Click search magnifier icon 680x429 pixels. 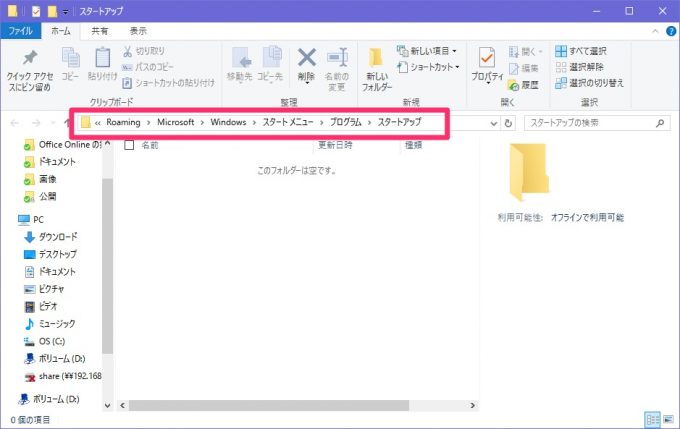pyautogui.click(x=660, y=123)
